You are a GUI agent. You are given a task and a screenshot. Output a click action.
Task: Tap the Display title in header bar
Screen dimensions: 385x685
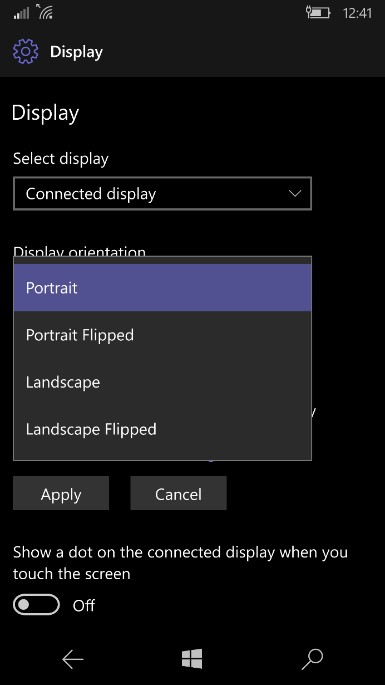click(76, 52)
